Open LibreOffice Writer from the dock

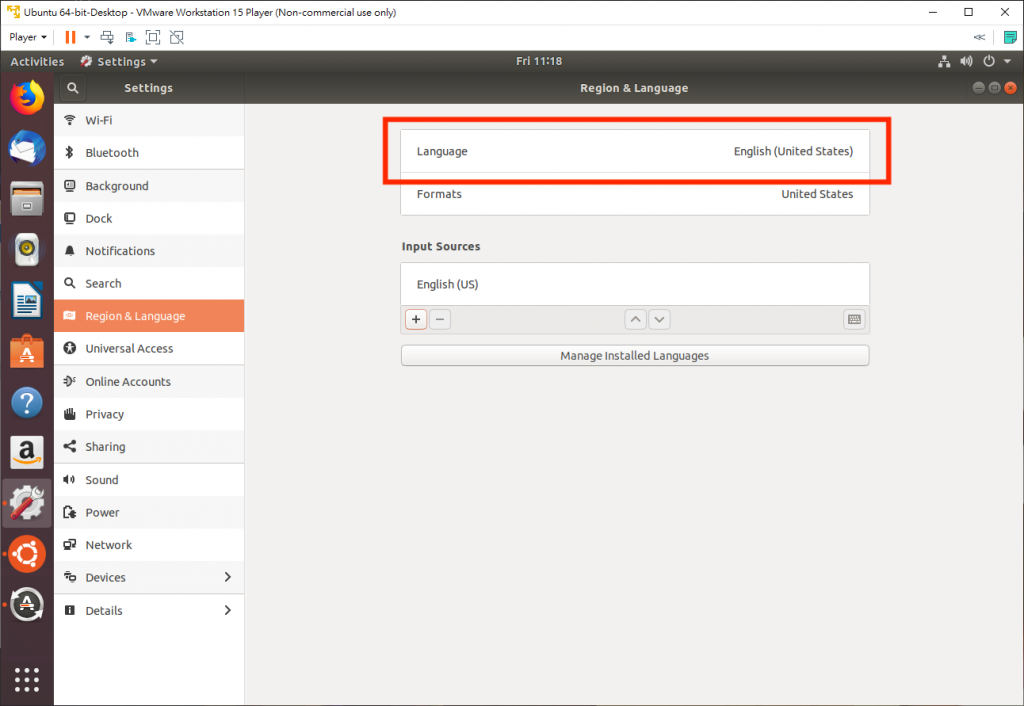tap(27, 300)
